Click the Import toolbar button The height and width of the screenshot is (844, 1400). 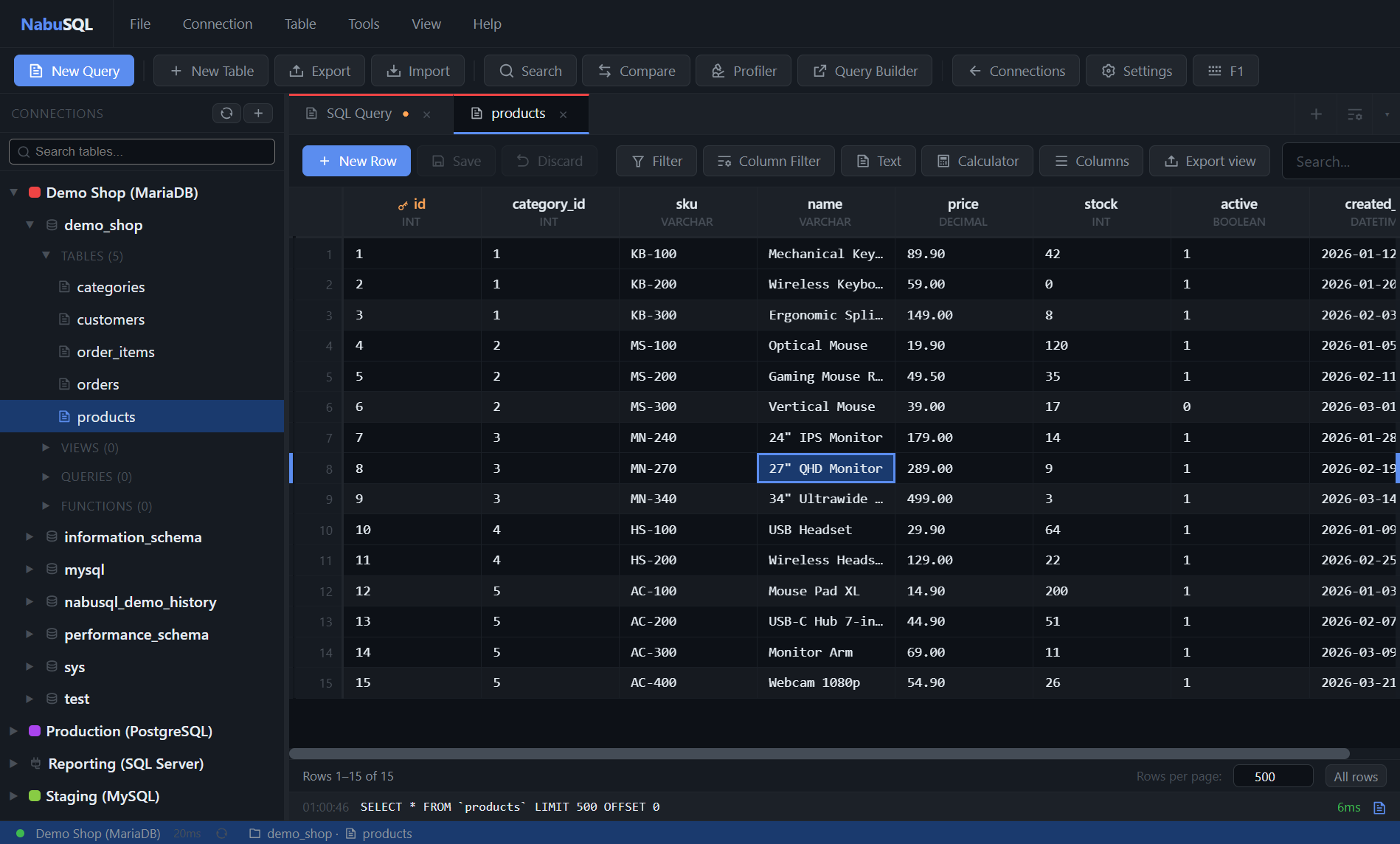tap(417, 71)
